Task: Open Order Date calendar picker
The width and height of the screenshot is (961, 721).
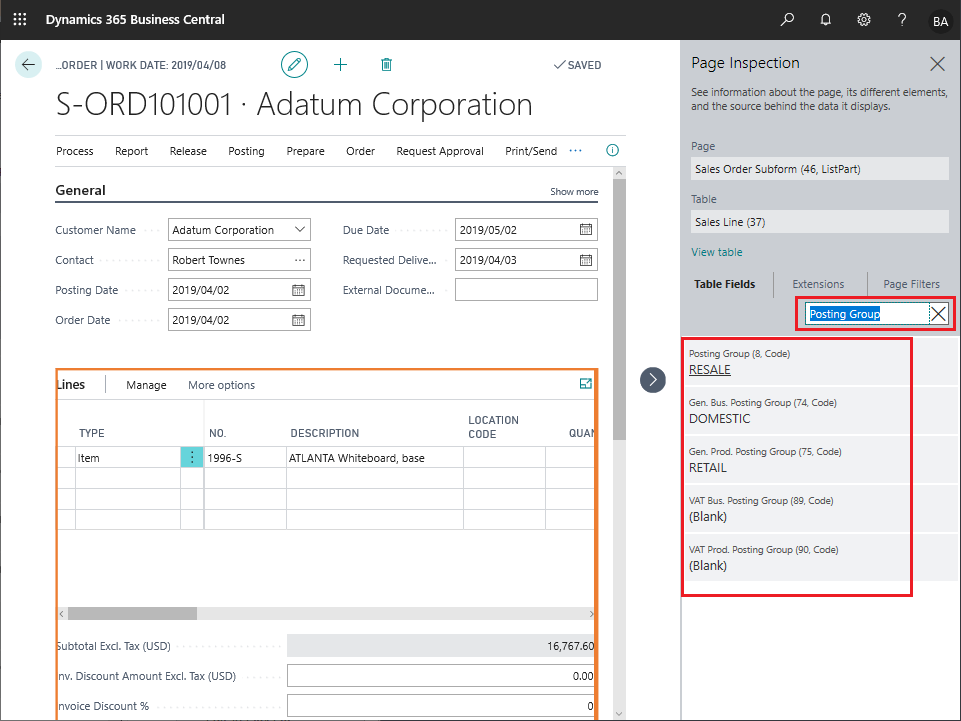Action: [298, 320]
